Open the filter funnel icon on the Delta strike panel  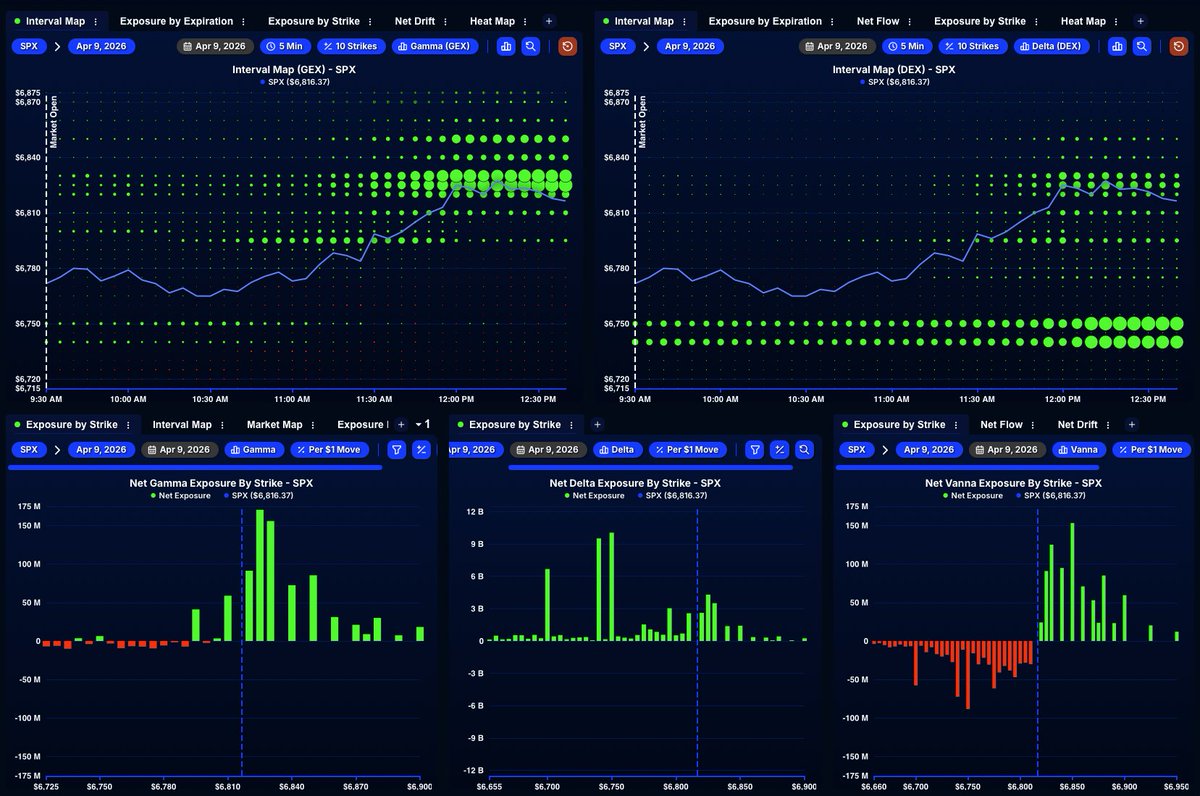(x=754, y=450)
